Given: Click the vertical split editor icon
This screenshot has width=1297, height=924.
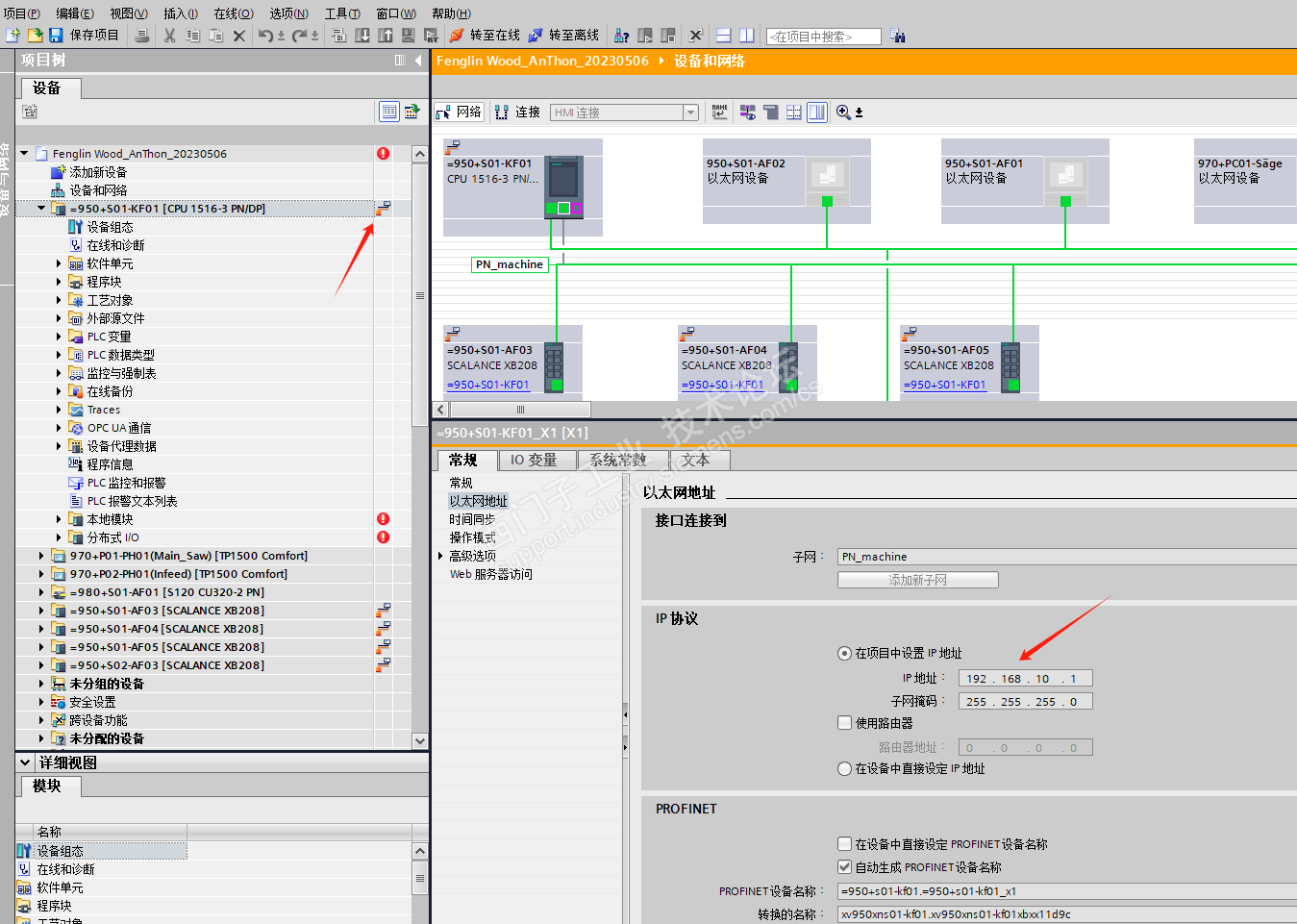Looking at the screenshot, I should click(747, 36).
